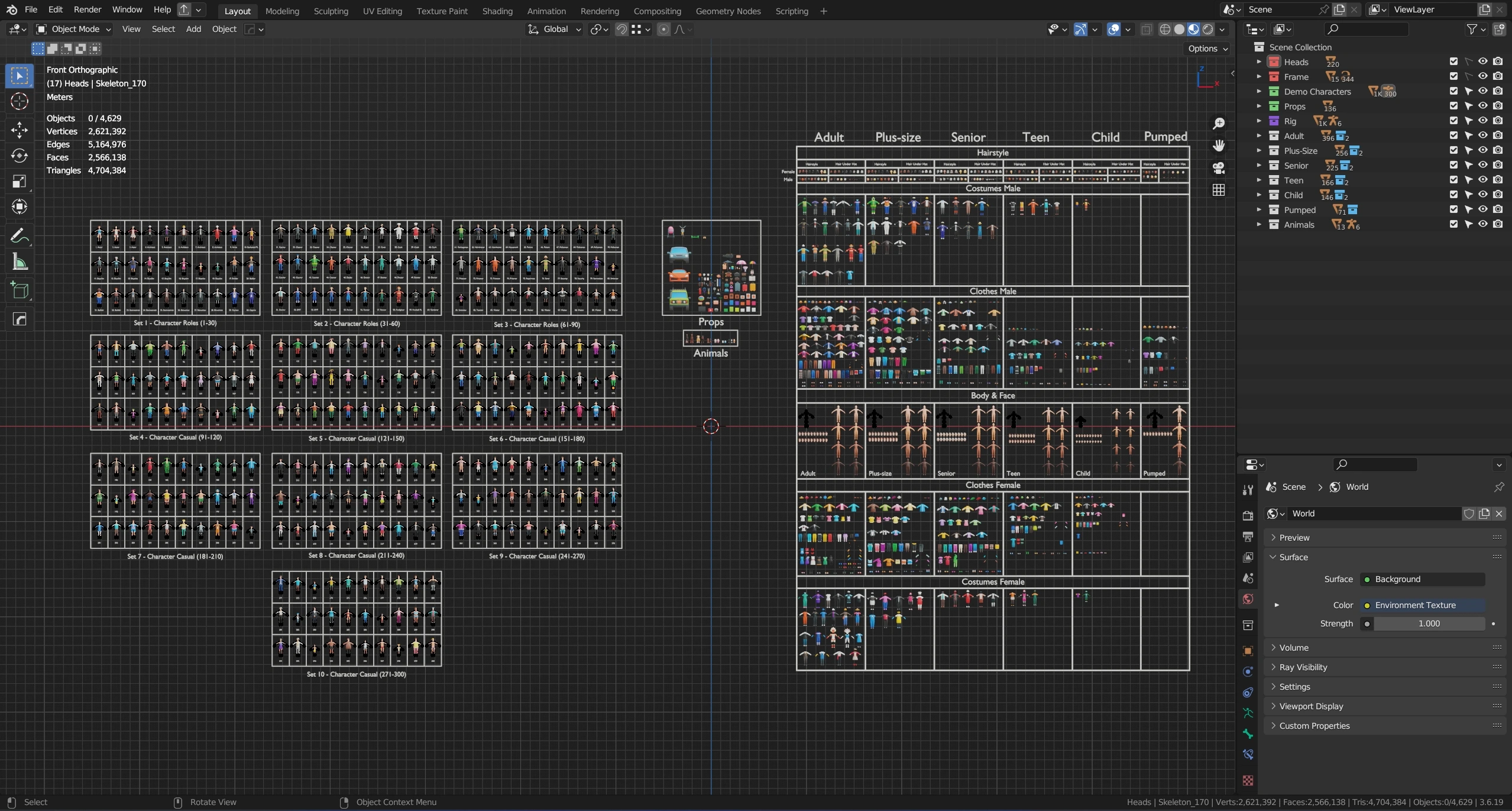Viewport: 1512px width, 811px height.
Task: Expand the Ray Visibility panel
Action: coord(1303,667)
